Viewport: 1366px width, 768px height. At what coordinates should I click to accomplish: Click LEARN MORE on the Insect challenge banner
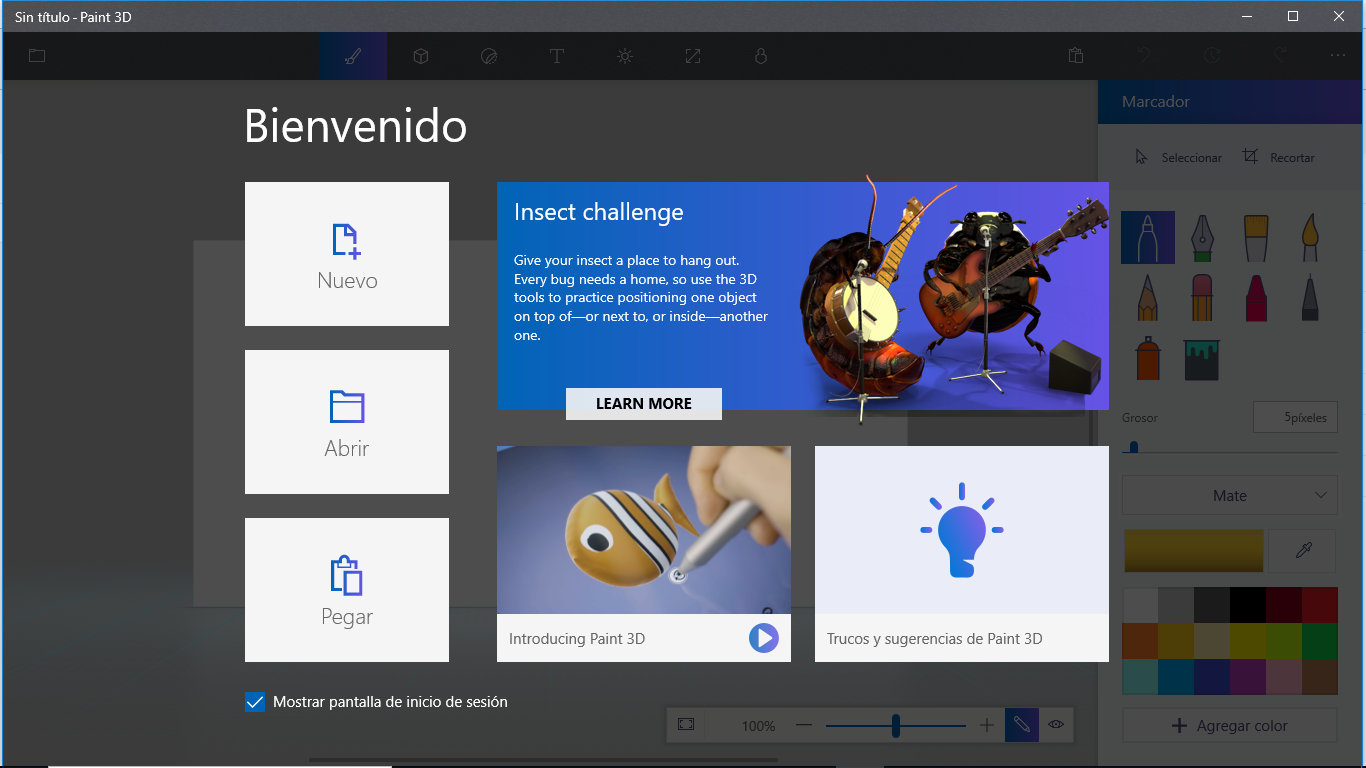point(643,404)
